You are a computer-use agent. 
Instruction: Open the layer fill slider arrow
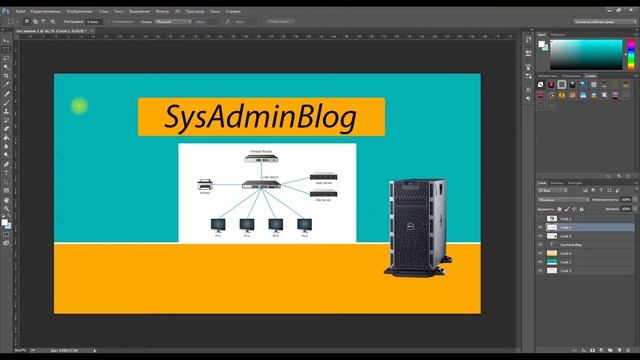tap(635, 209)
